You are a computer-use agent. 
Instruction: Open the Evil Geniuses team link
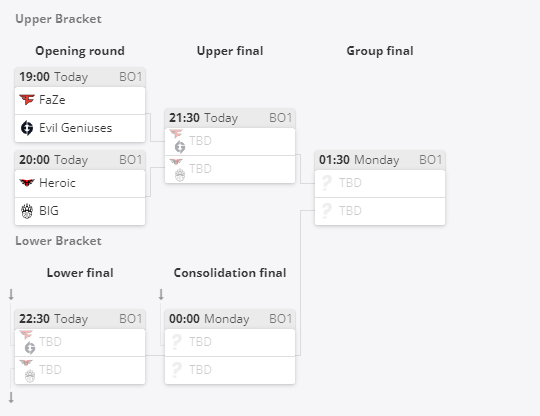pyautogui.click(x=75, y=128)
